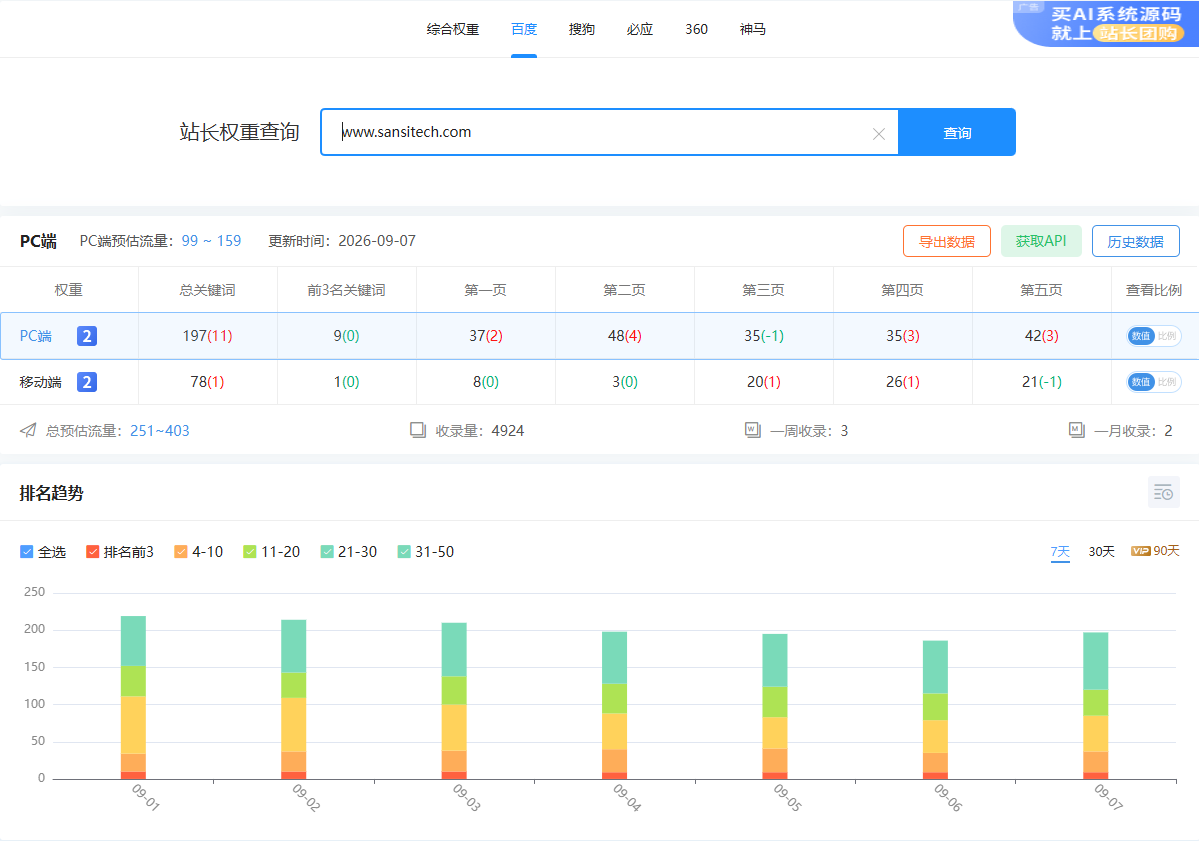Viewport: 1199px width, 841px height.
Task: Open 历史数据 button
Action: click(1136, 242)
